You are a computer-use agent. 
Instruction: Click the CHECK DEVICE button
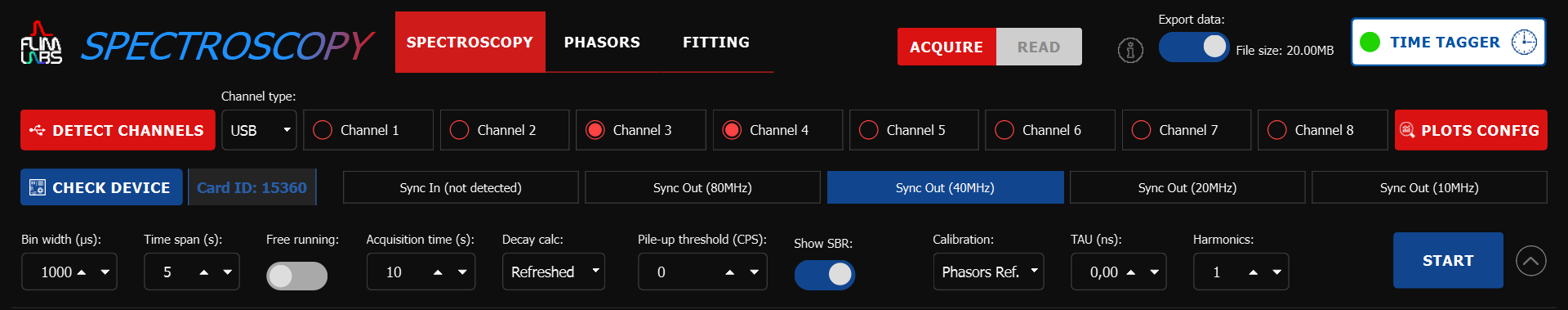point(102,187)
